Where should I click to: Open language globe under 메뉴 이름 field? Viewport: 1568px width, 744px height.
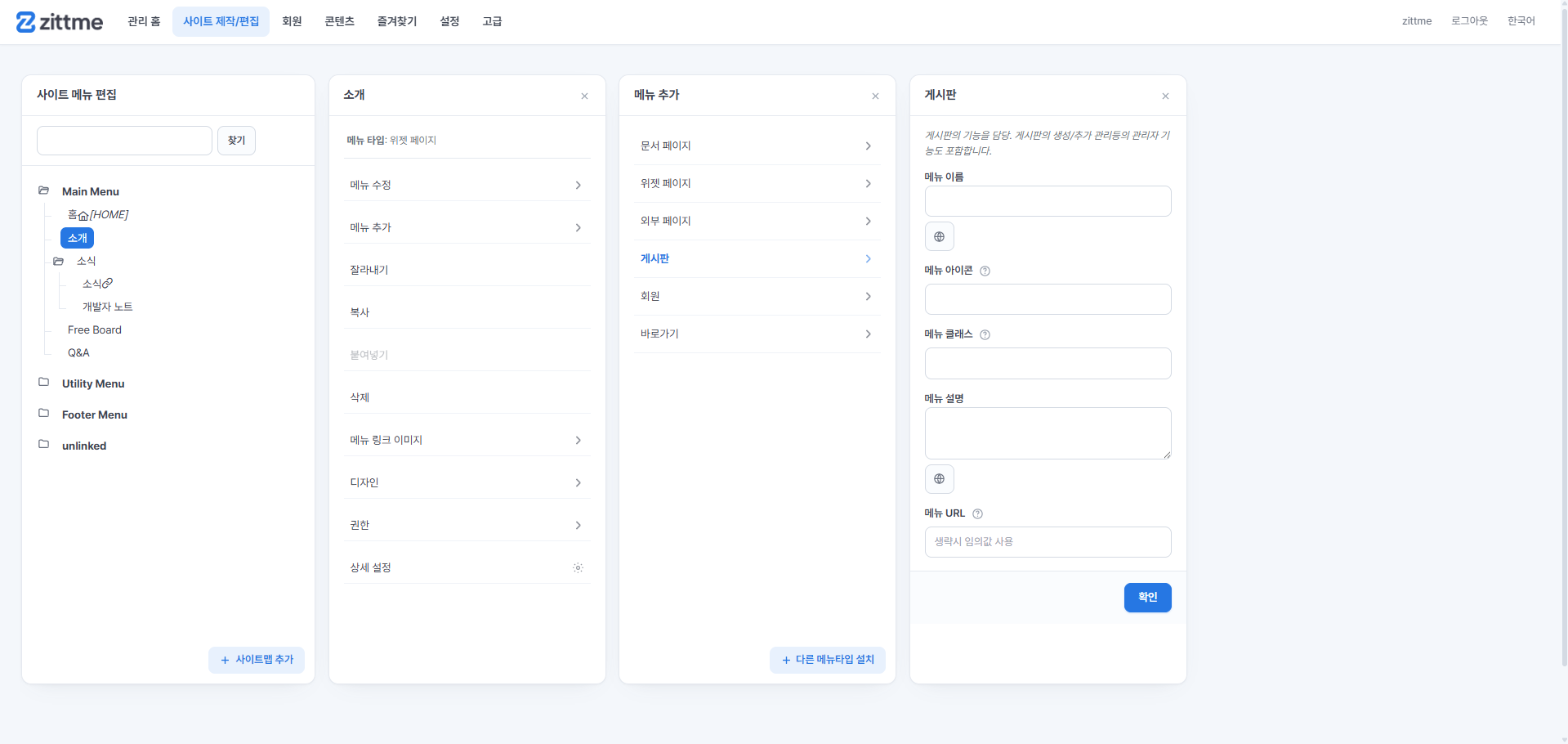[940, 236]
